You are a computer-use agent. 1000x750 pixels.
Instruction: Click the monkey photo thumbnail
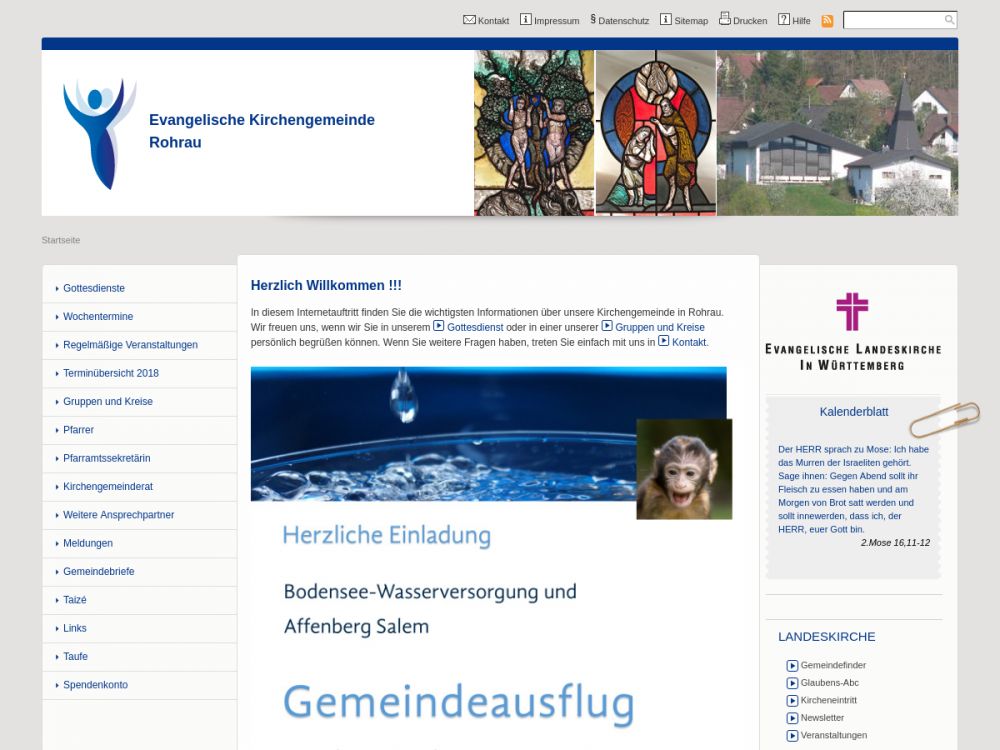[684, 469]
